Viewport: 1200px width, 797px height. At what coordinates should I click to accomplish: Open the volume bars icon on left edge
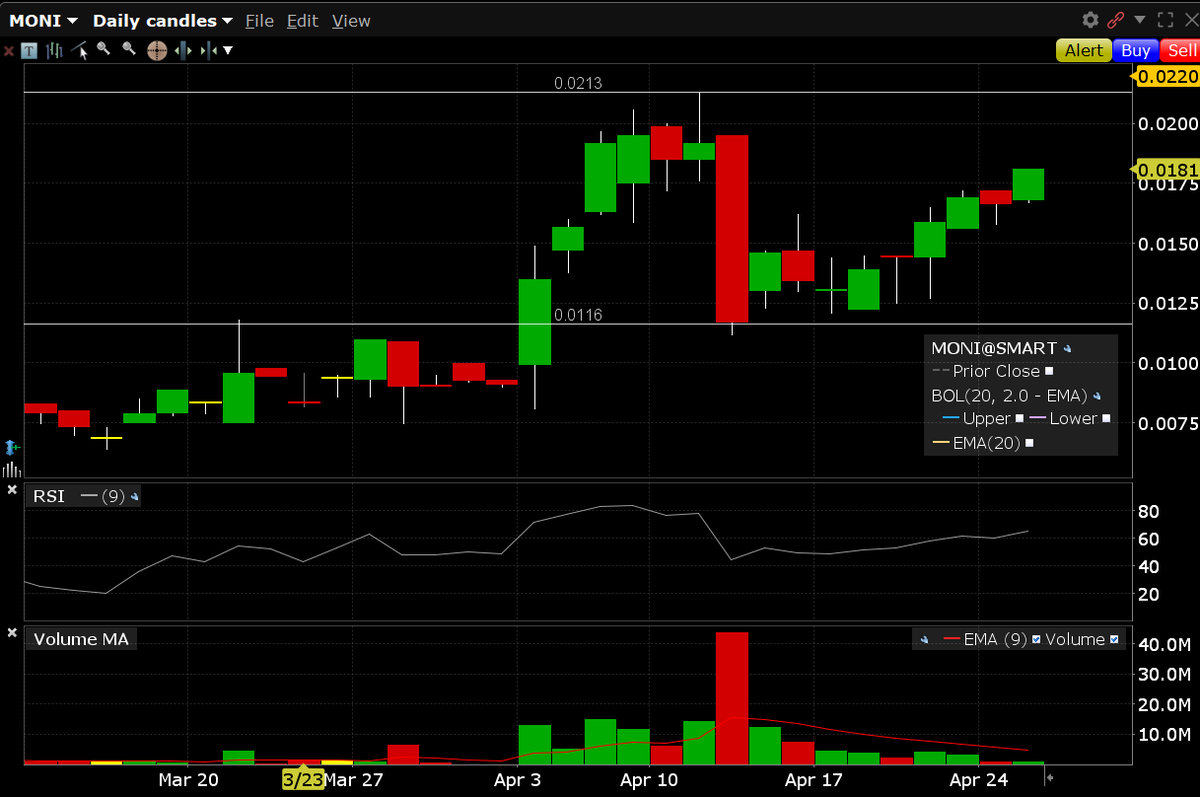pos(11,470)
